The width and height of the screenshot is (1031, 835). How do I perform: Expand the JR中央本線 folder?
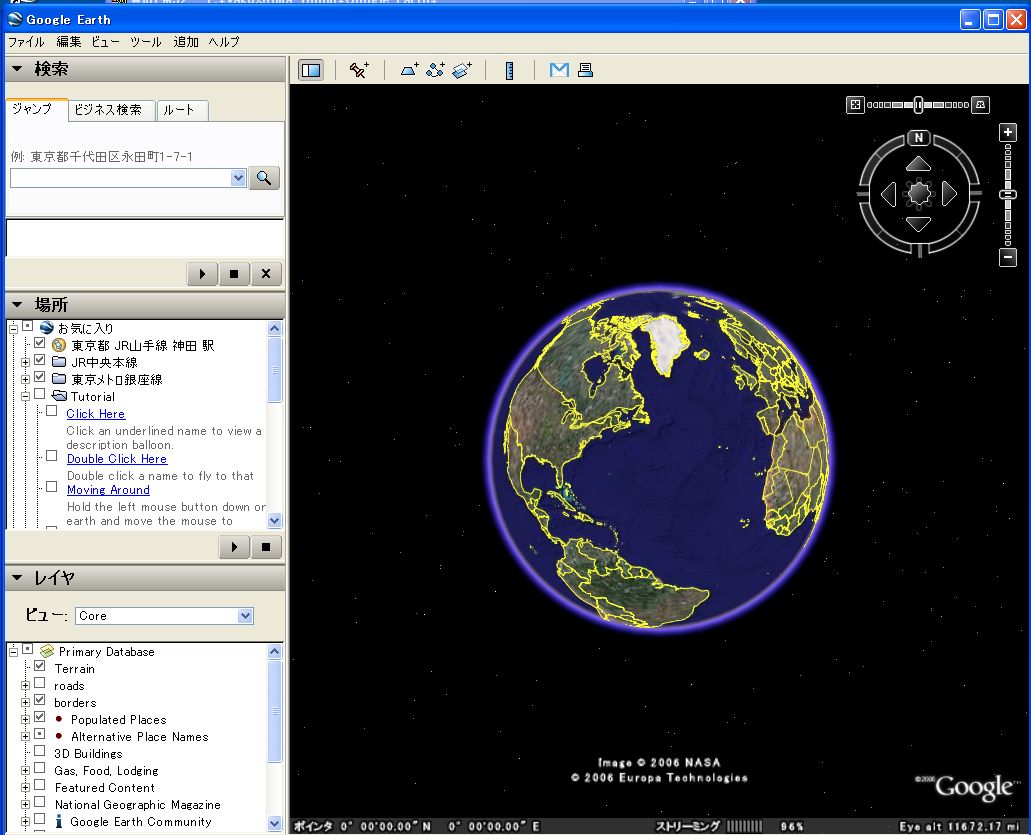[x=25, y=362]
